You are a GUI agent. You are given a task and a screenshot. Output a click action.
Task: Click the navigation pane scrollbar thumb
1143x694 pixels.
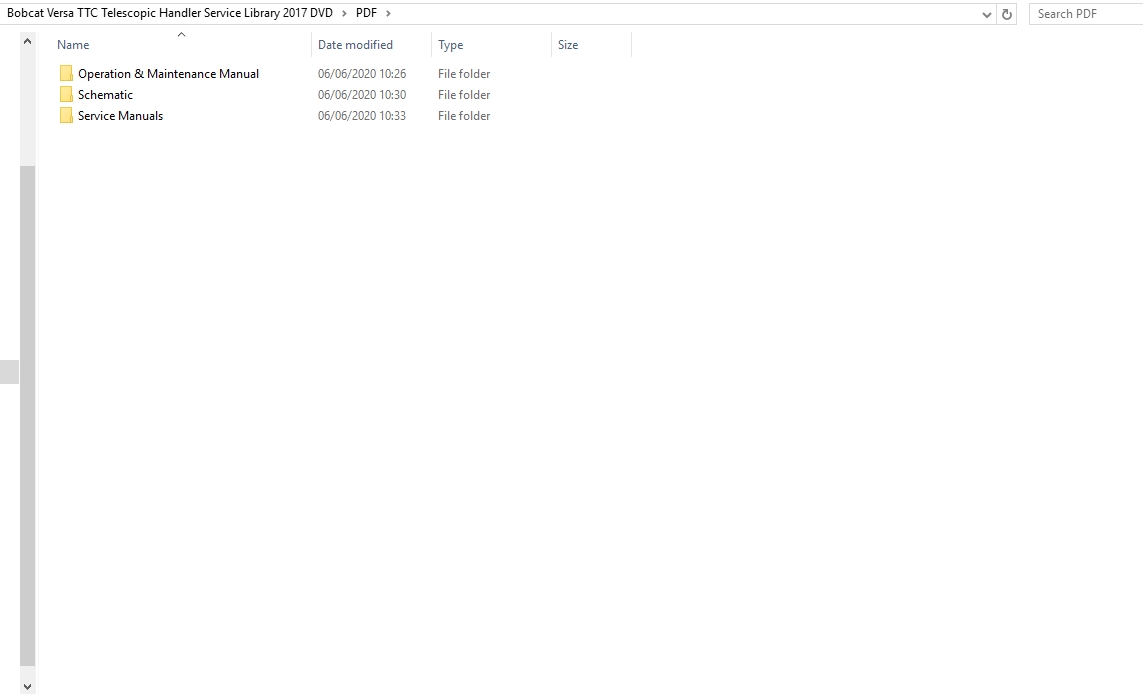[27, 416]
